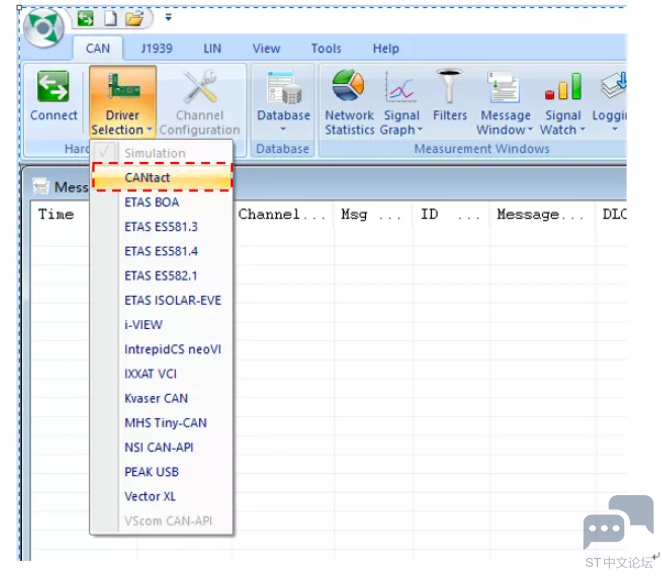Switch to the J1939 ribbon tab
Viewport: 662px width, 578px height.
click(x=157, y=49)
